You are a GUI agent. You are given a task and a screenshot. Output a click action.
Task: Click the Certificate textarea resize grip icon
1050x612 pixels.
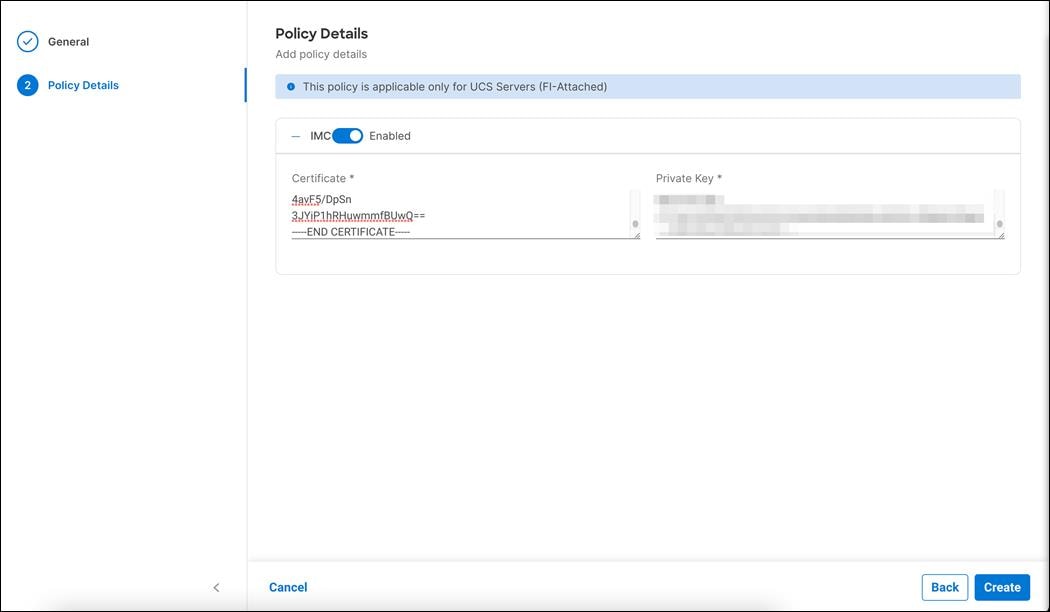636,234
